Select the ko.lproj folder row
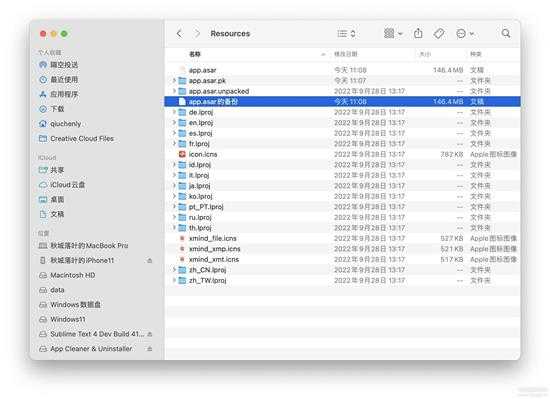 pos(342,196)
